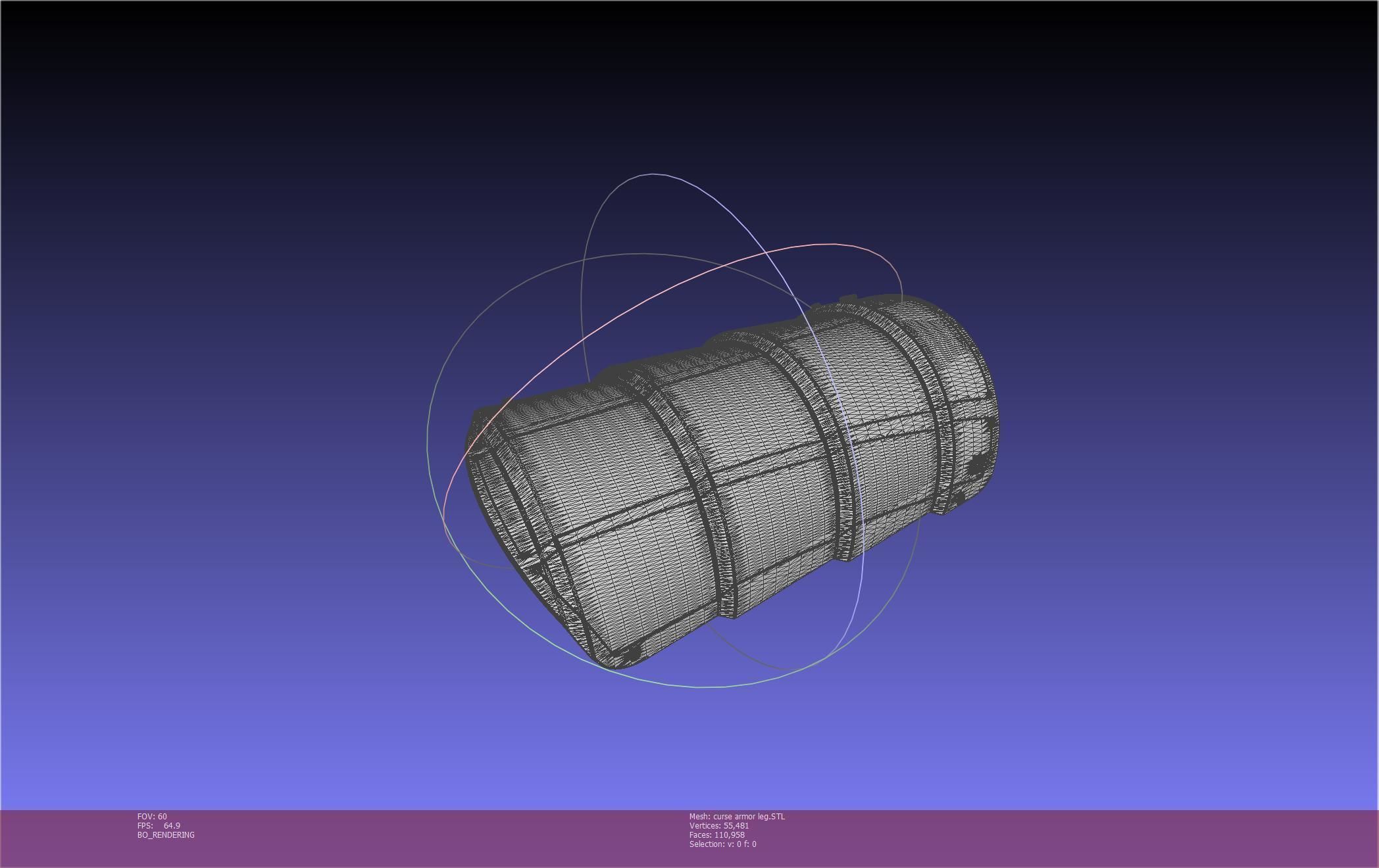Viewport: 1379px width, 868px height.
Task: Click the wireframe armor leg mesh
Action: click(x=732, y=482)
